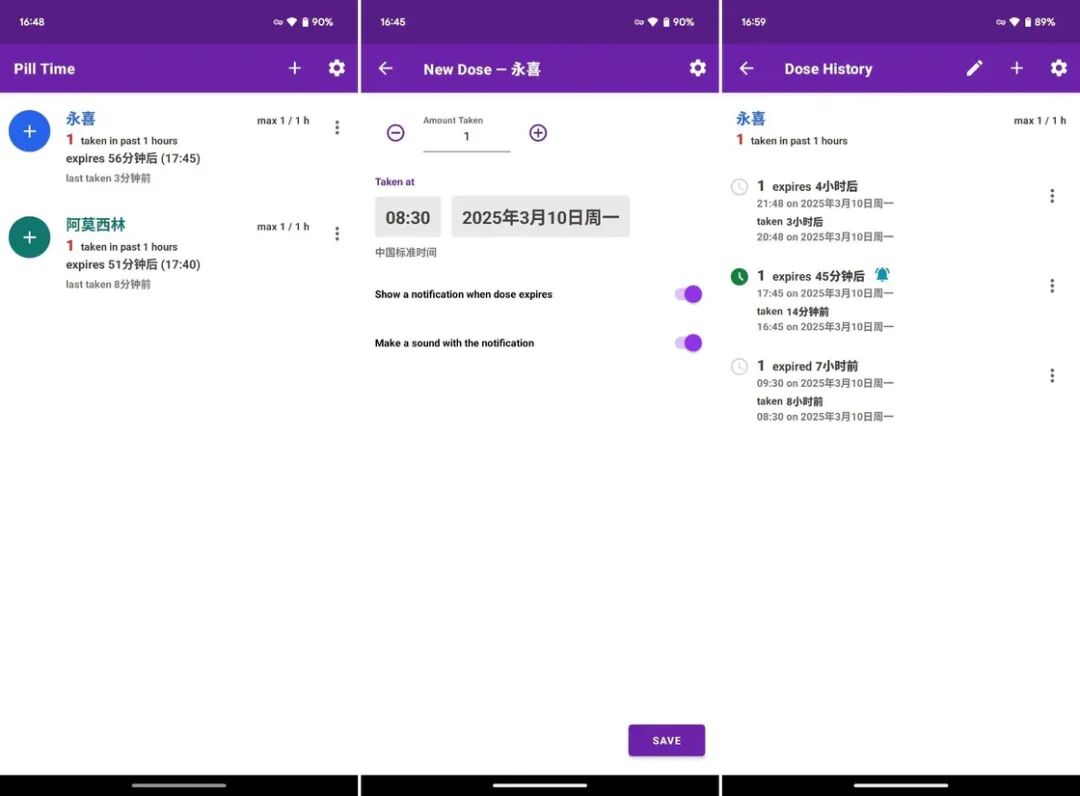Viewport: 1080px width, 796px height.
Task: Tap the Wi-Fi icon in Dose History status bar
Action: pos(1014,22)
